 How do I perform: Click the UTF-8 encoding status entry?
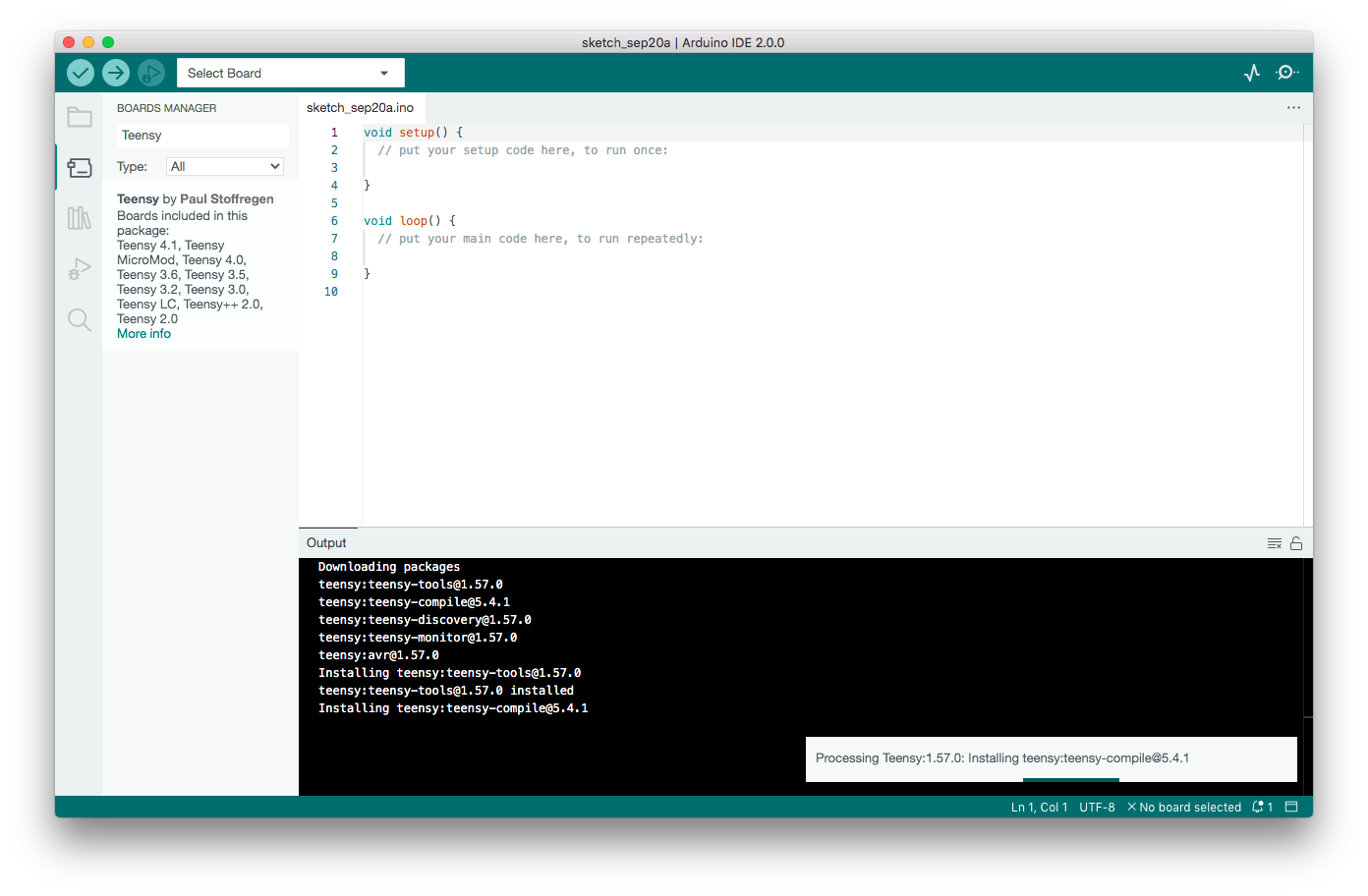[x=1097, y=808]
